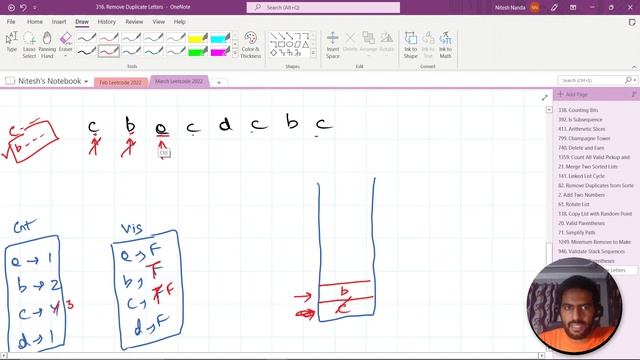Switch to the Insert tab
The width and height of the screenshot is (640, 360).
pos(59,22)
